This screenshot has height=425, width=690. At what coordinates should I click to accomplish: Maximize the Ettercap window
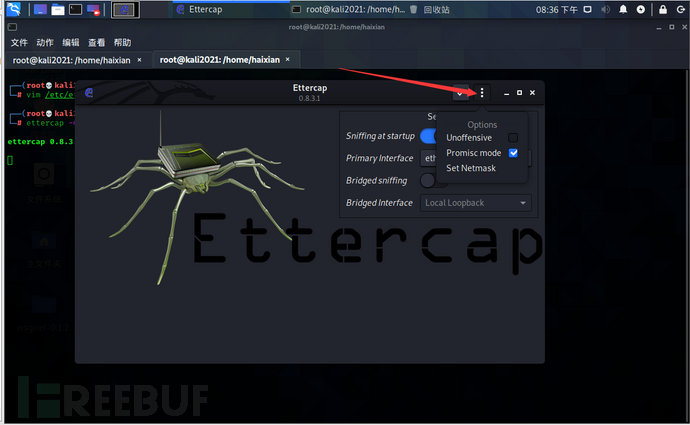coord(519,93)
